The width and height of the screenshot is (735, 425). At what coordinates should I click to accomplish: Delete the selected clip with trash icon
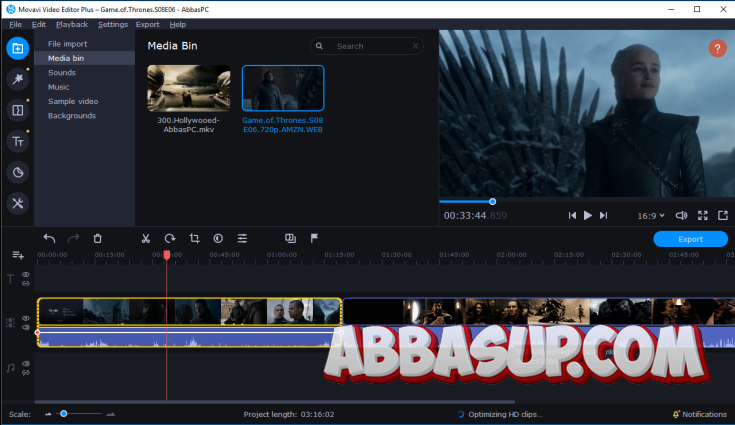pos(98,239)
